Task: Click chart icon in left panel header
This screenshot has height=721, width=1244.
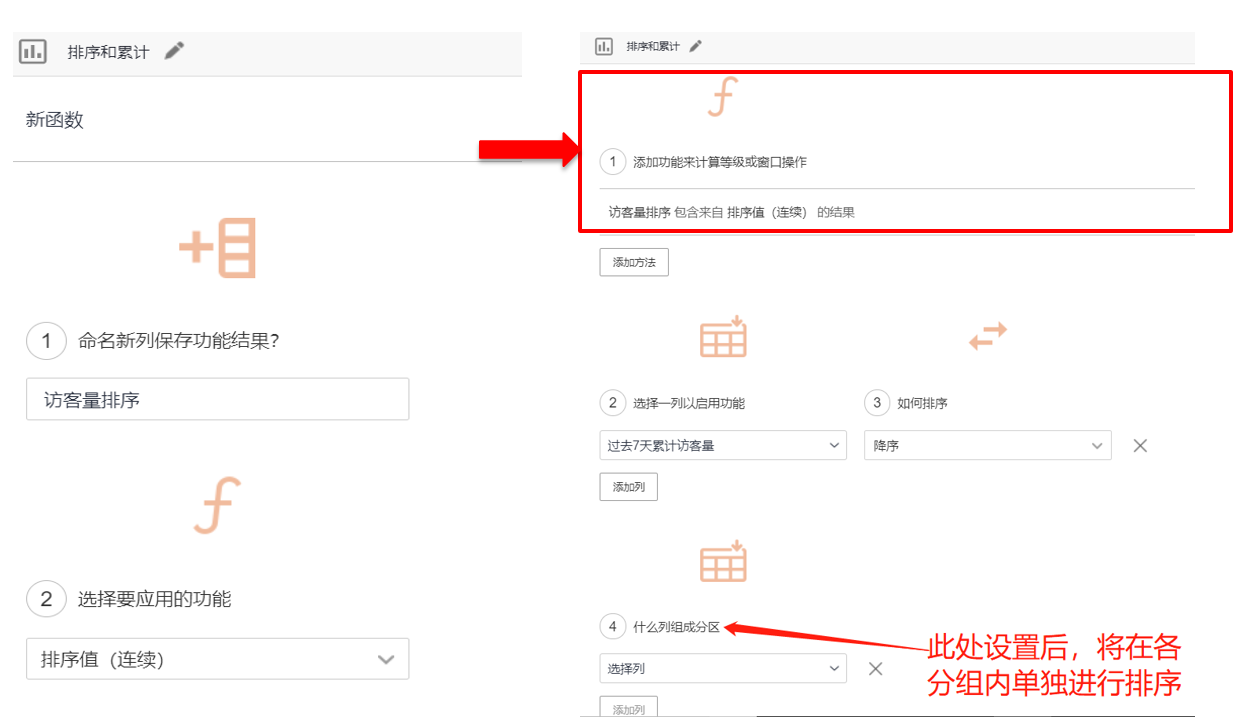Action: (33, 52)
